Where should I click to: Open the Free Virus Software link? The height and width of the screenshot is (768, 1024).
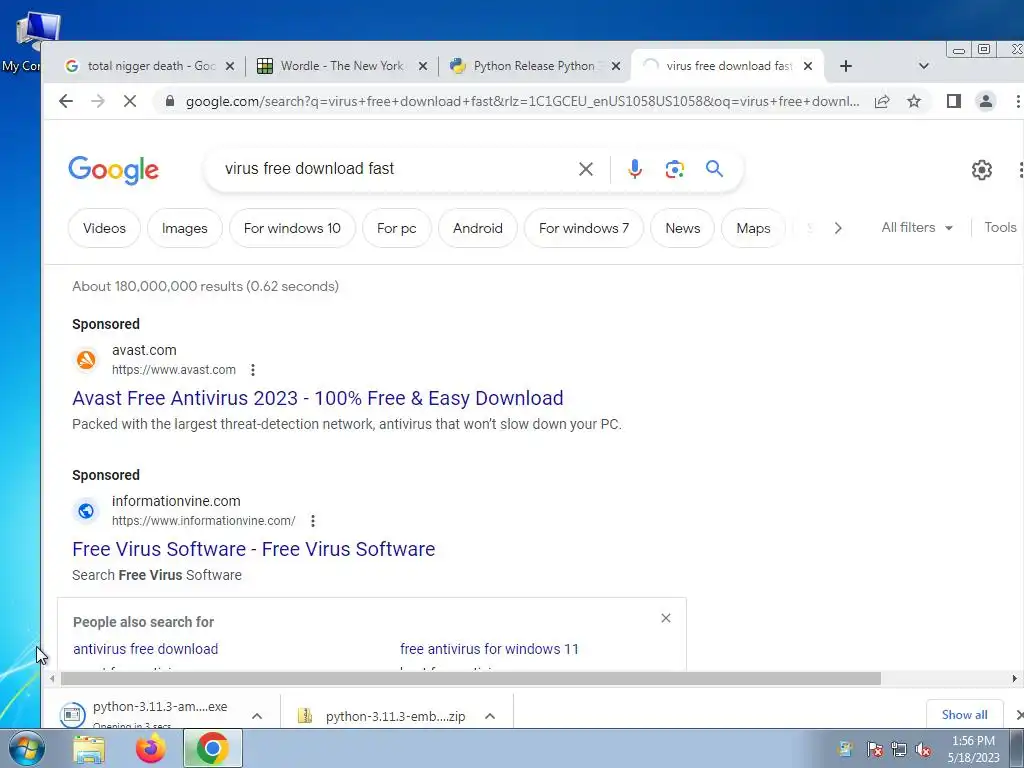click(x=254, y=549)
